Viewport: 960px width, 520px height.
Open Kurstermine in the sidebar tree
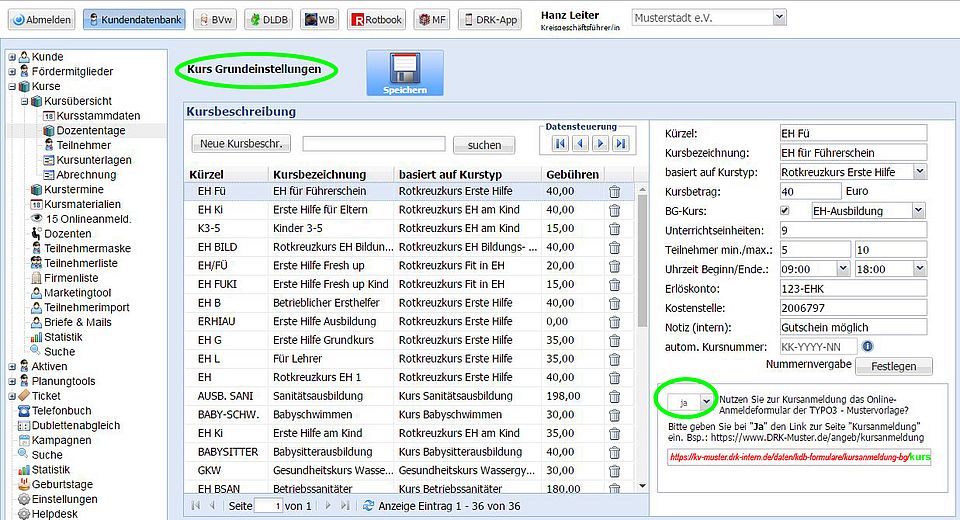72,189
